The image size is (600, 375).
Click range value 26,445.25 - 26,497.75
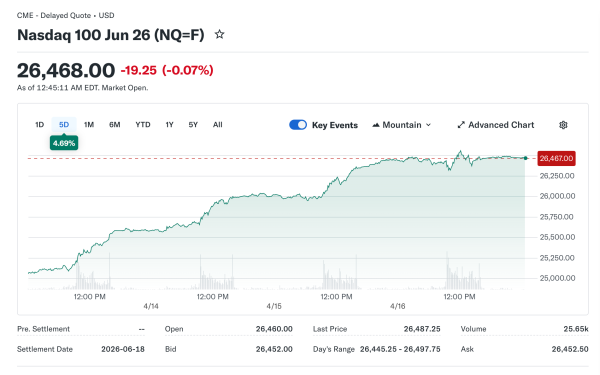(x=400, y=349)
